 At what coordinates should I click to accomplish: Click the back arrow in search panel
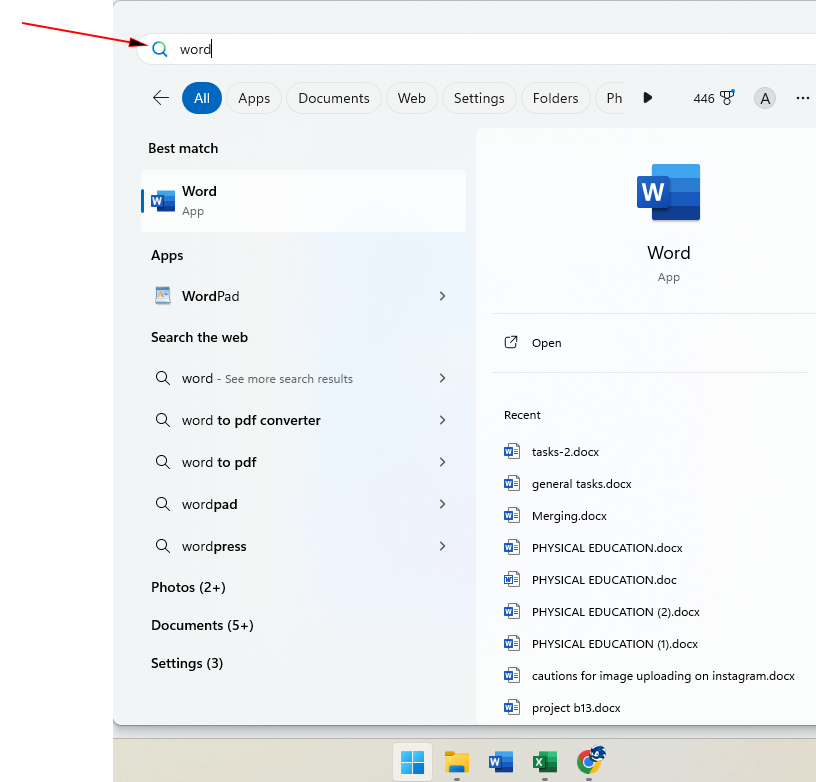click(x=160, y=98)
